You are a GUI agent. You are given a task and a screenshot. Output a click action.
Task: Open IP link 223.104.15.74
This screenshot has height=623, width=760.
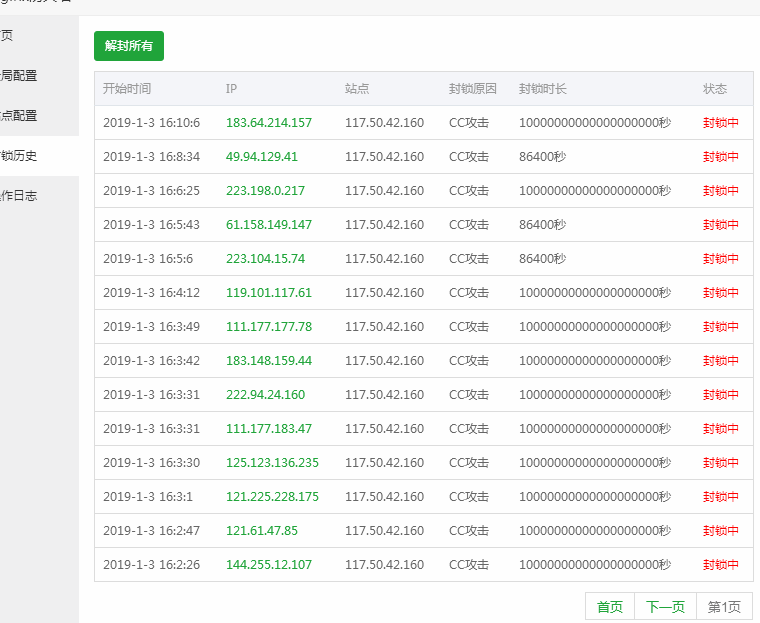[x=266, y=258]
